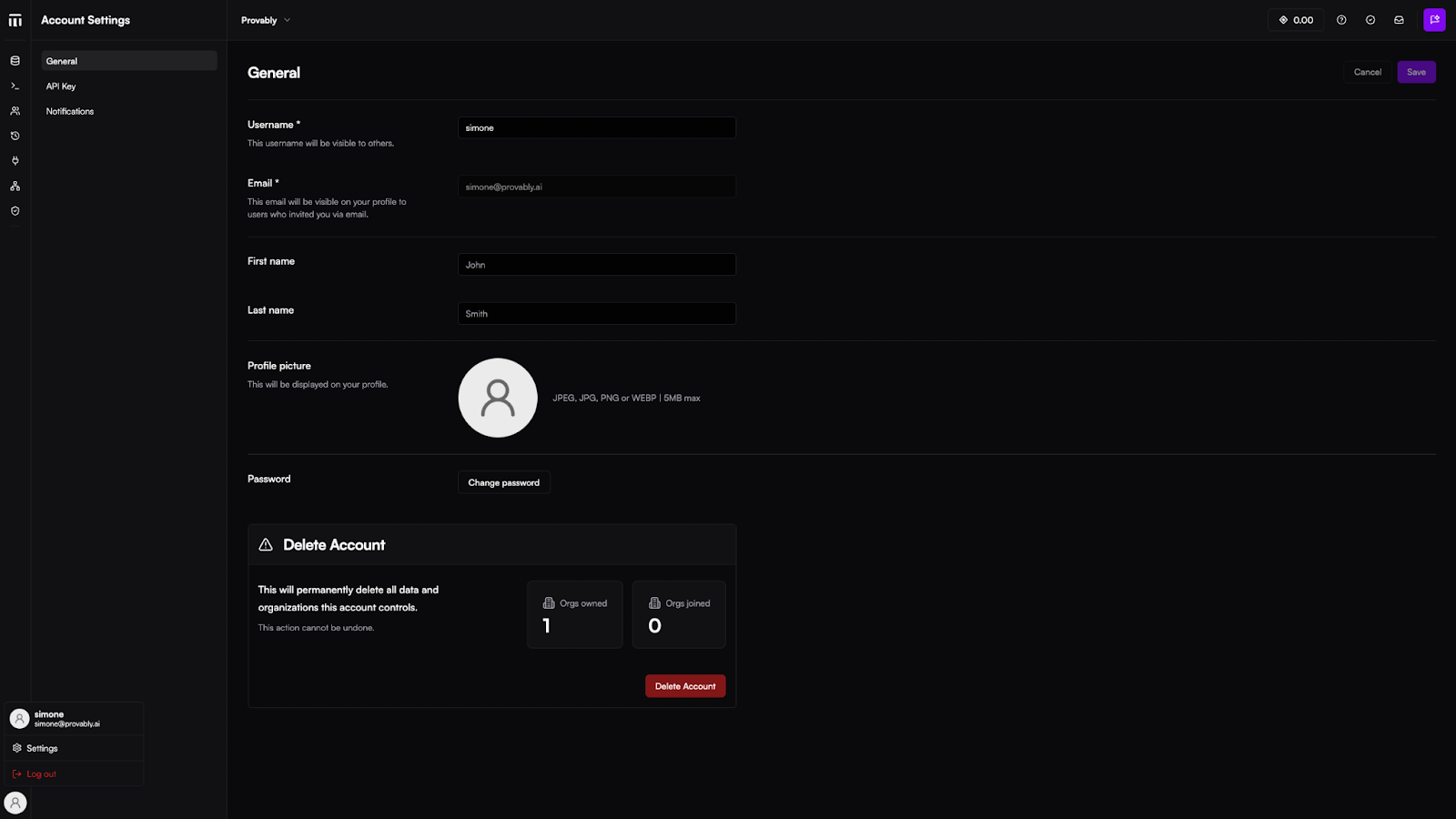
Task: Click the circular check status icon
Action: (1370, 20)
